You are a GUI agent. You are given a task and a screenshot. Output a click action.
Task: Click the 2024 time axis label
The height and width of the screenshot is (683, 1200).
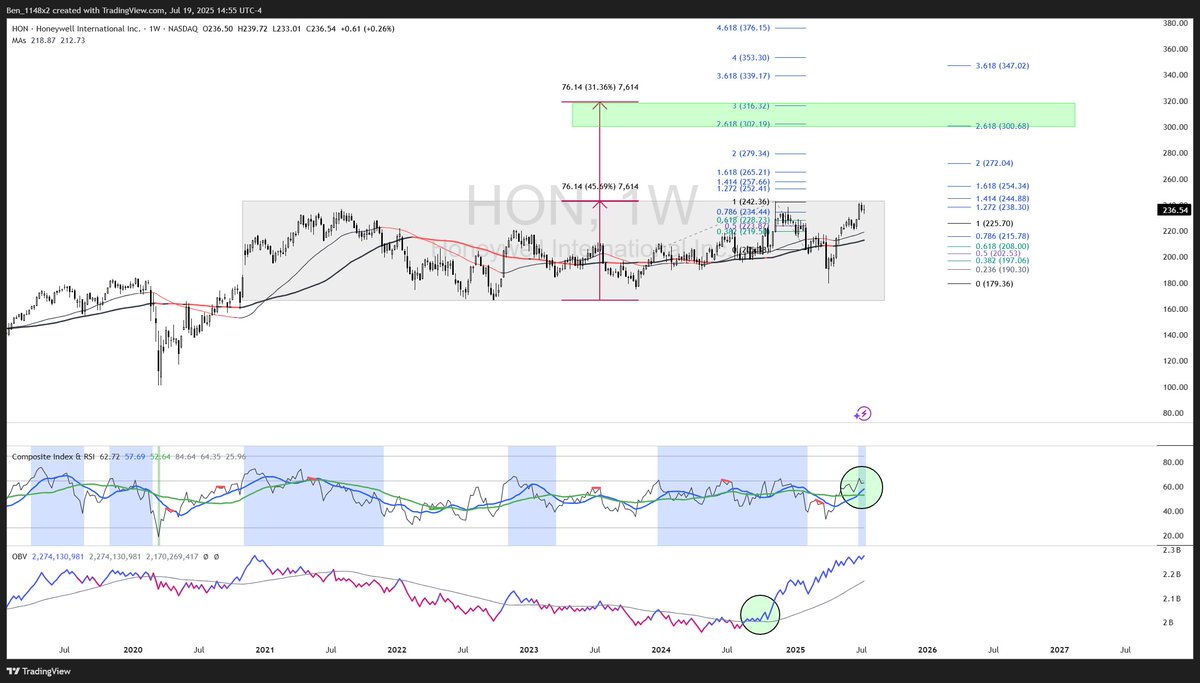(x=661, y=649)
